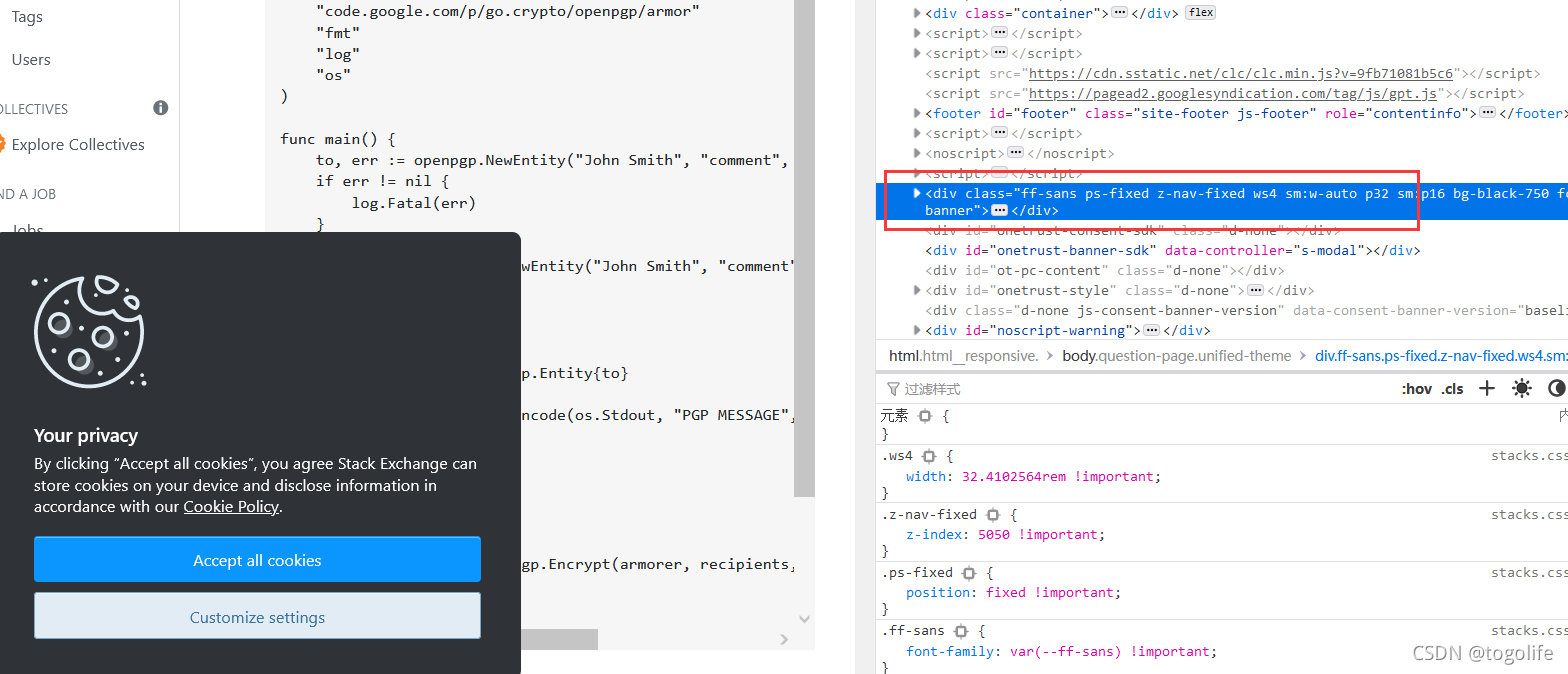Image resolution: width=1568 pixels, height=674 pixels.
Task: Click Accept all cookies button
Action: (x=257, y=560)
